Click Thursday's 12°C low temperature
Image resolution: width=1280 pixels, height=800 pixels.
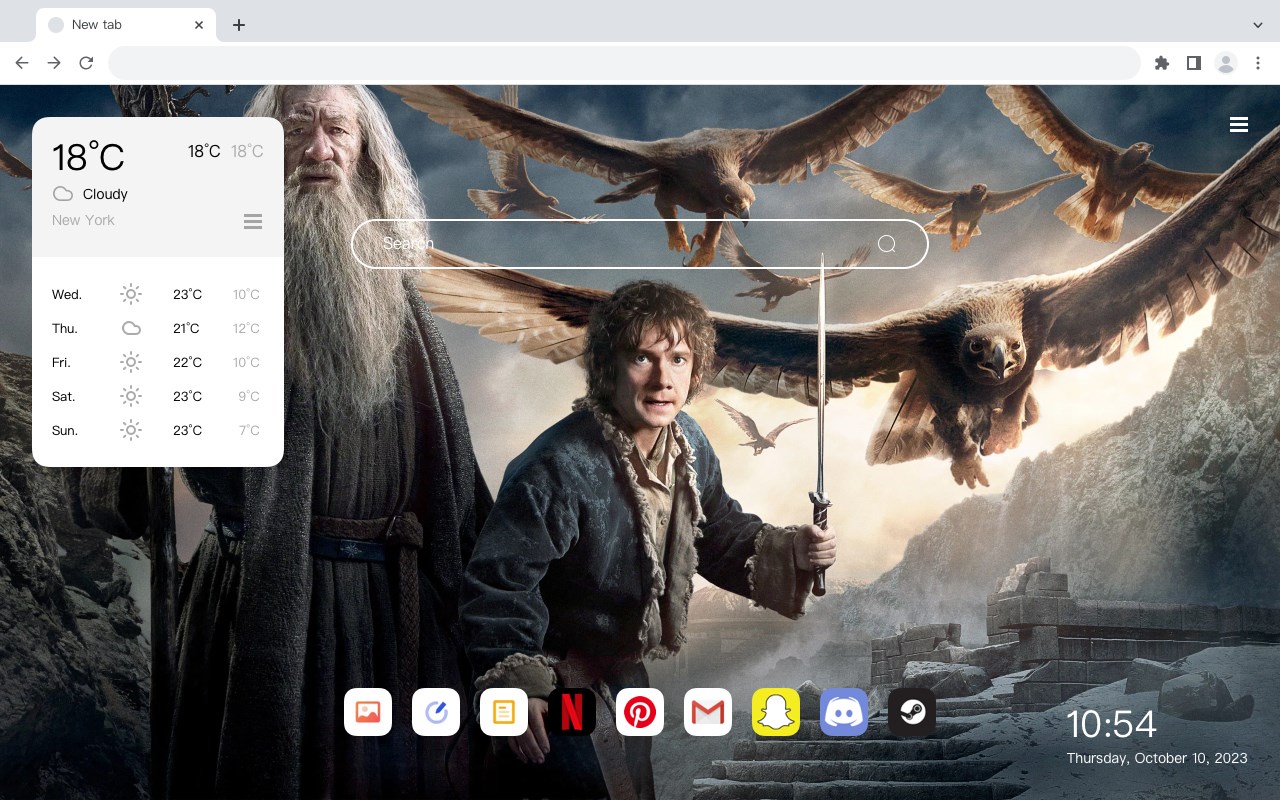coord(246,329)
